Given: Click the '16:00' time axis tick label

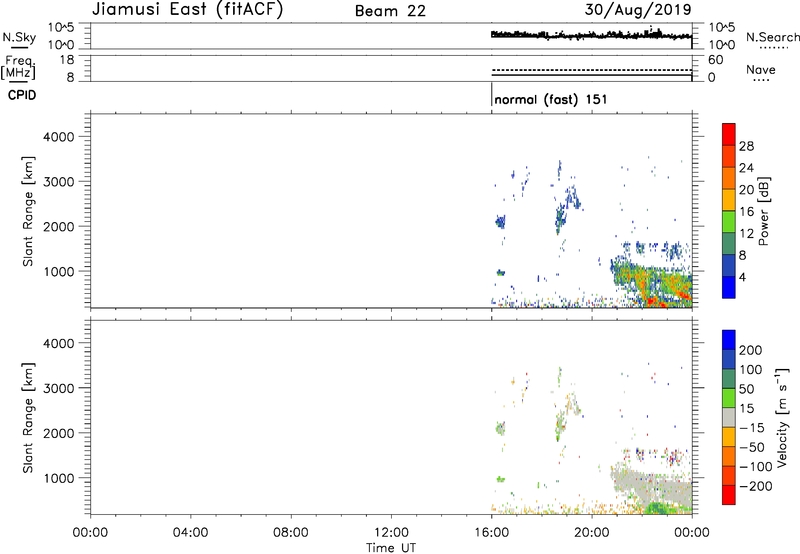Looking at the screenshot, I should (491, 533).
